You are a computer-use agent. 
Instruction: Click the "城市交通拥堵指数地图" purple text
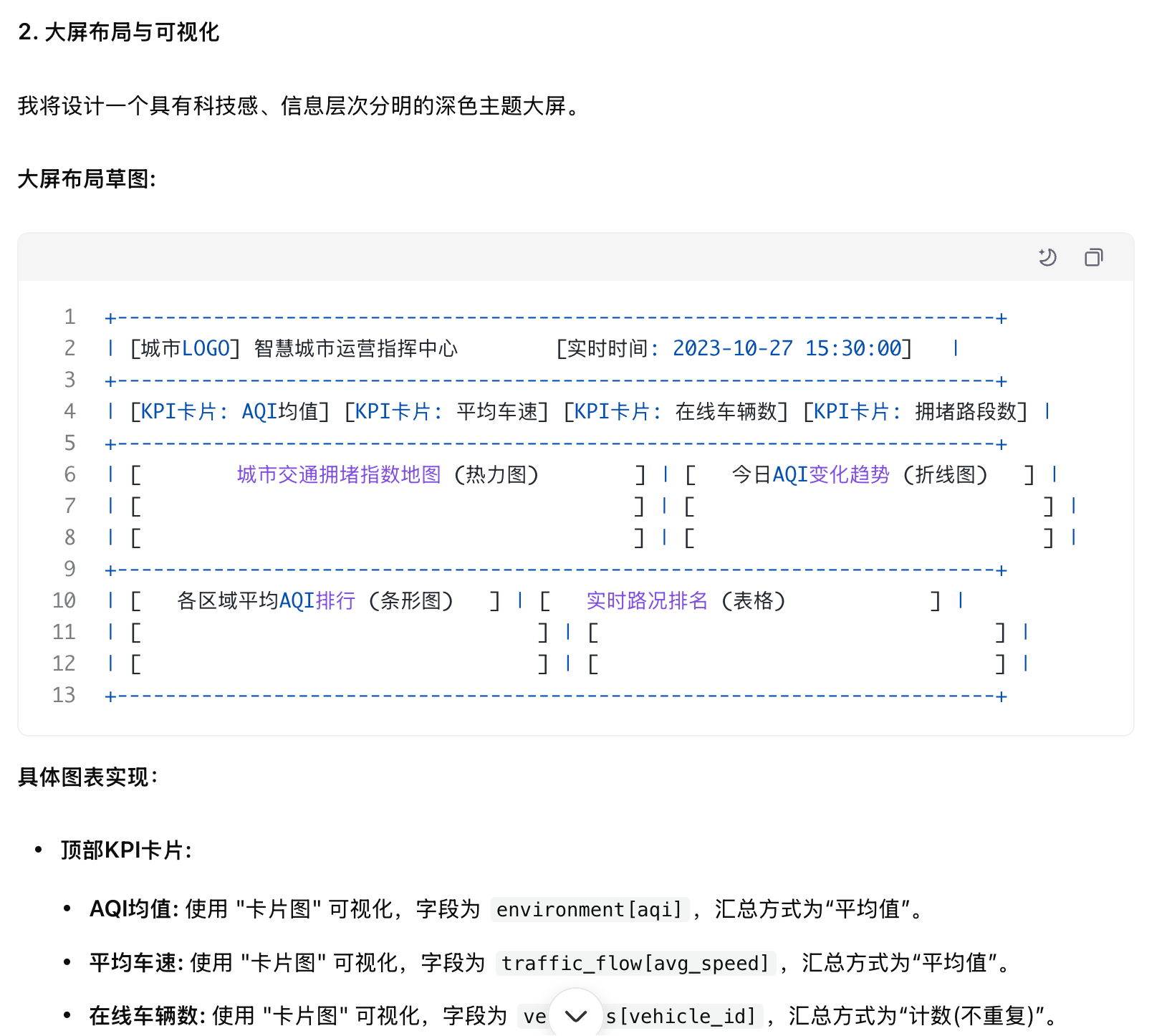pyautogui.click(x=339, y=474)
